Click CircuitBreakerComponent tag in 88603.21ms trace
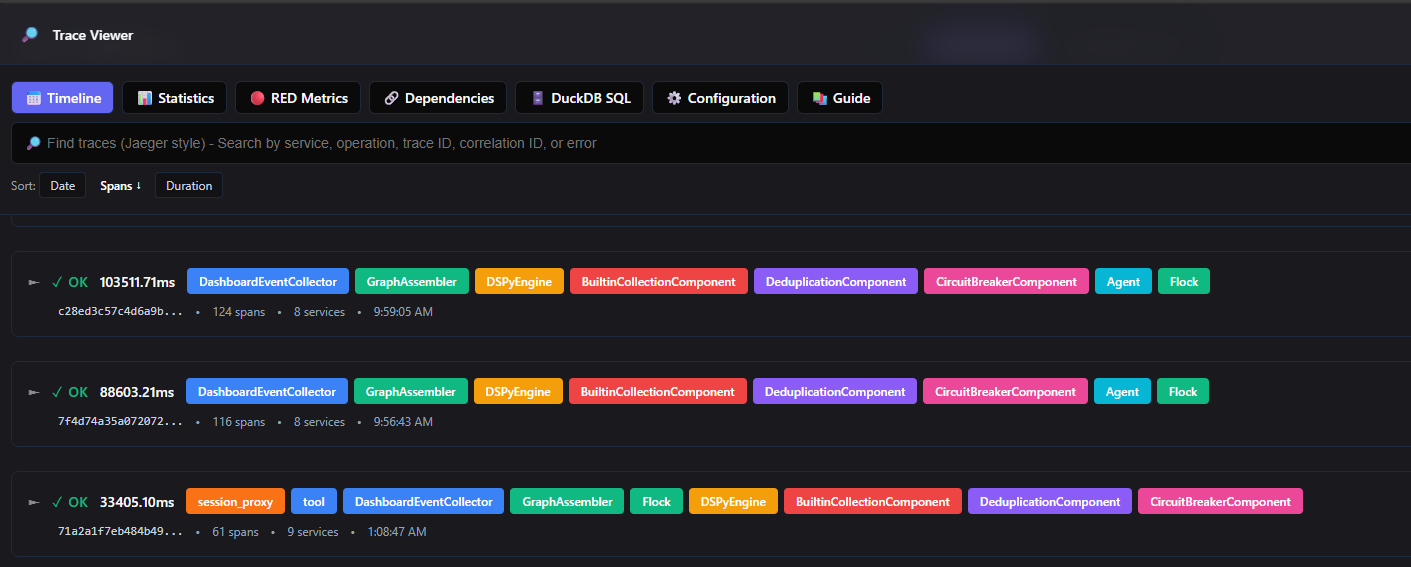 click(x=1006, y=392)
